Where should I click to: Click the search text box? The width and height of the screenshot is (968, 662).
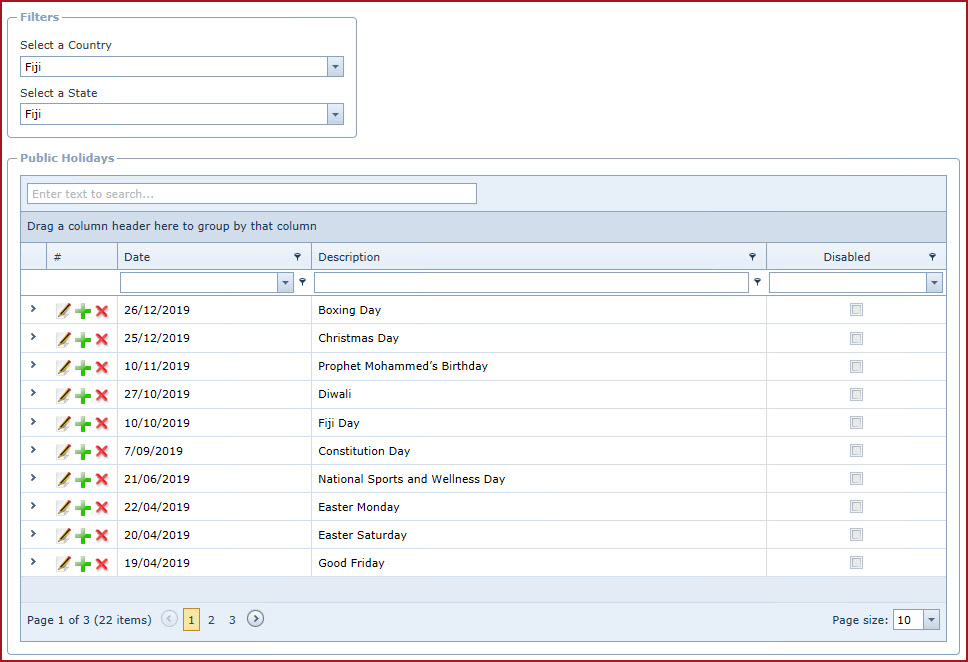point(251,194)
